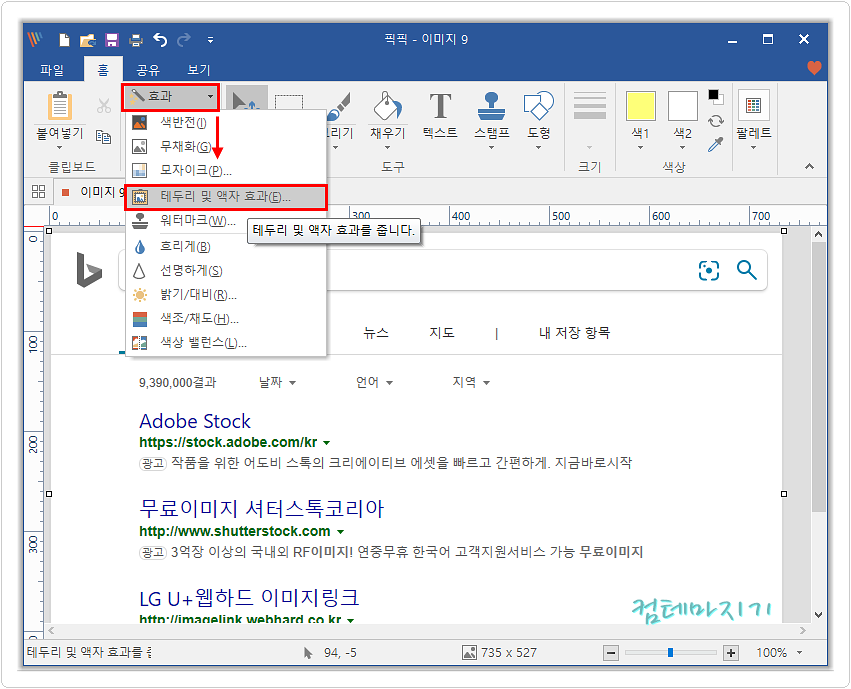Click the thumbnail grid view icon
This screenshot has height=689, width=851.
(39, 192)
